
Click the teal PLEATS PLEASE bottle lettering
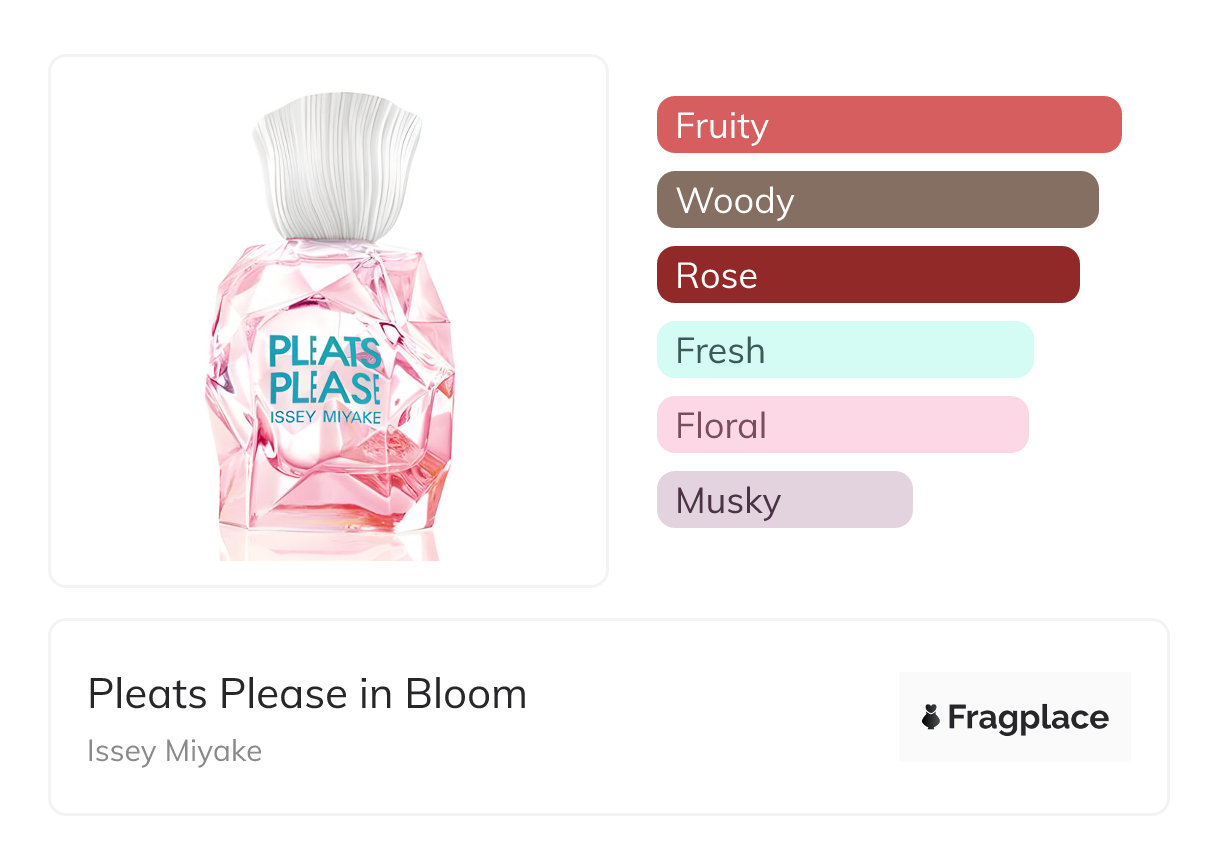(x=324, y=368)
